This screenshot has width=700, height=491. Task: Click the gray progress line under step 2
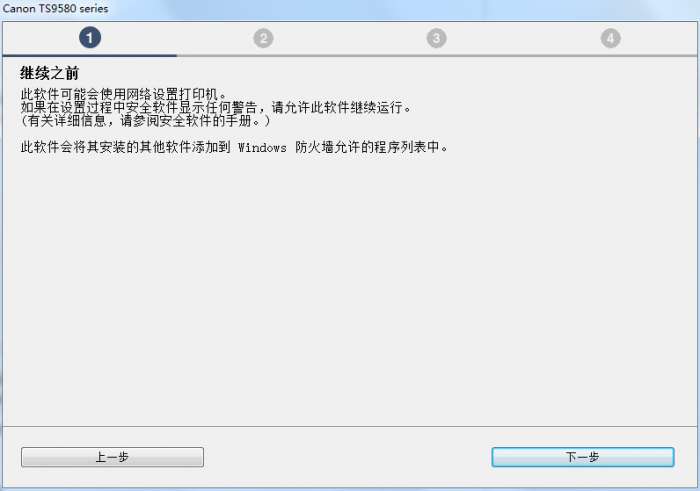pyautogui.click(x=263, y=55)
